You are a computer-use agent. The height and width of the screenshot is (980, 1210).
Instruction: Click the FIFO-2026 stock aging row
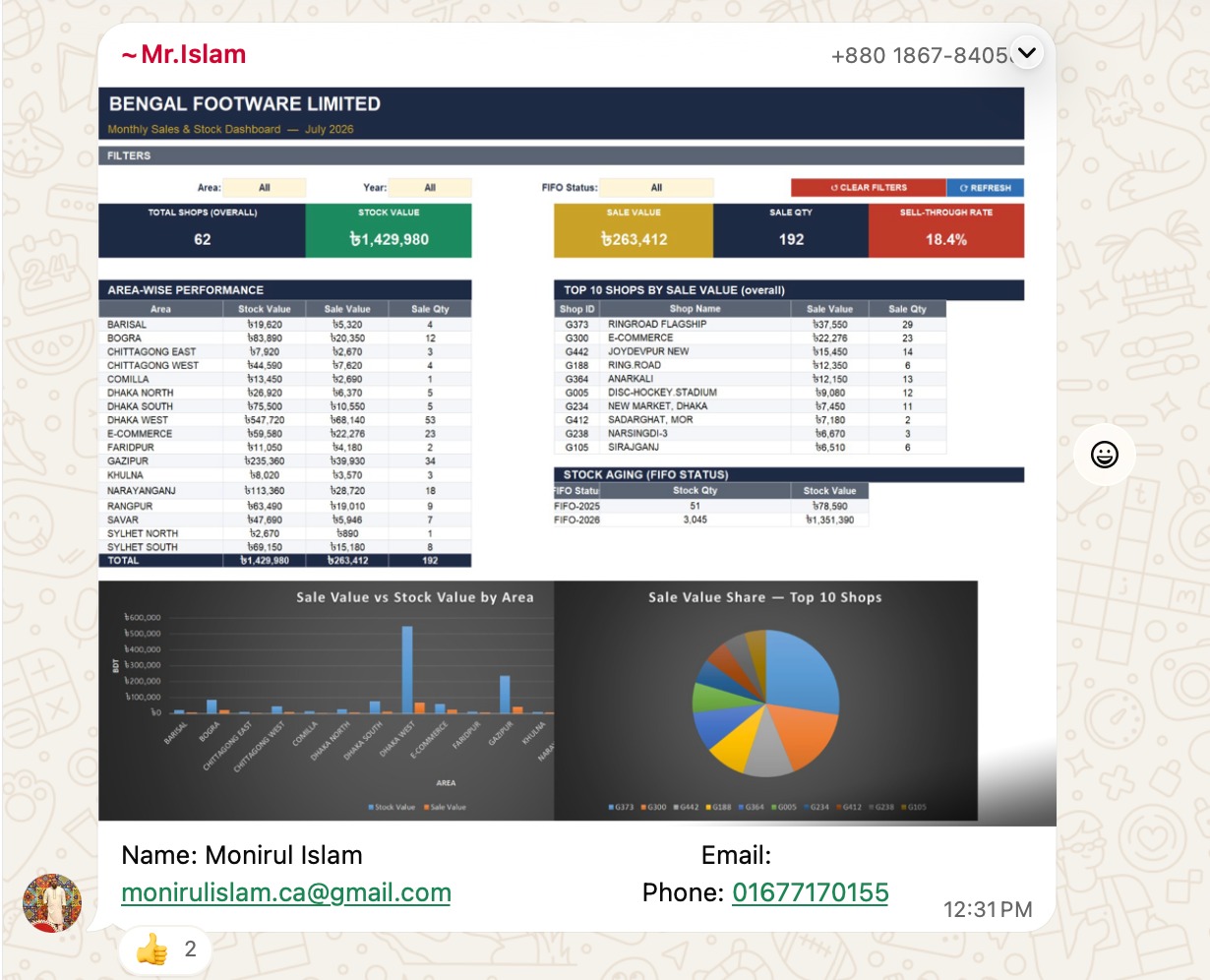[711, 520]
